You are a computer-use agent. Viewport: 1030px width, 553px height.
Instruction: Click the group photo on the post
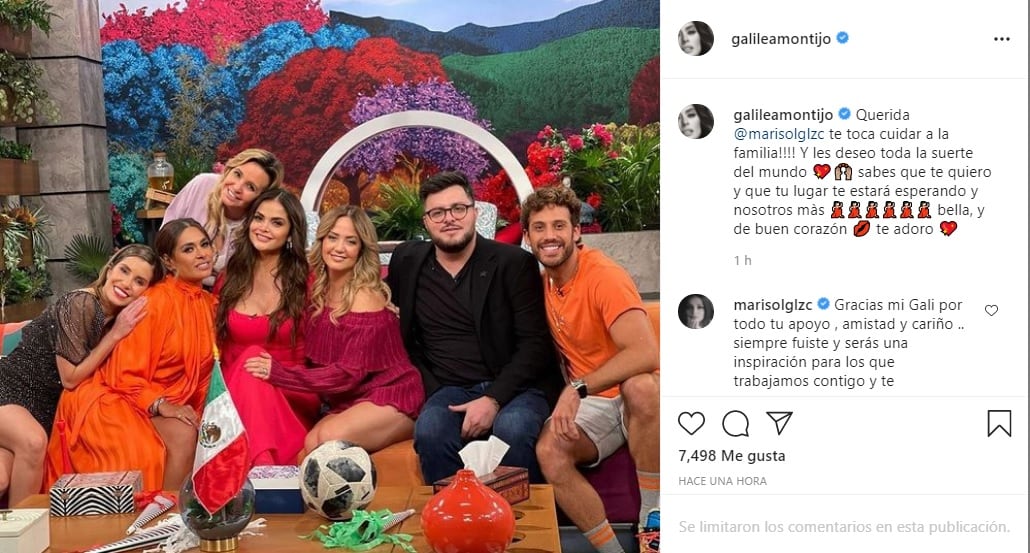click(x=330, y=276)
